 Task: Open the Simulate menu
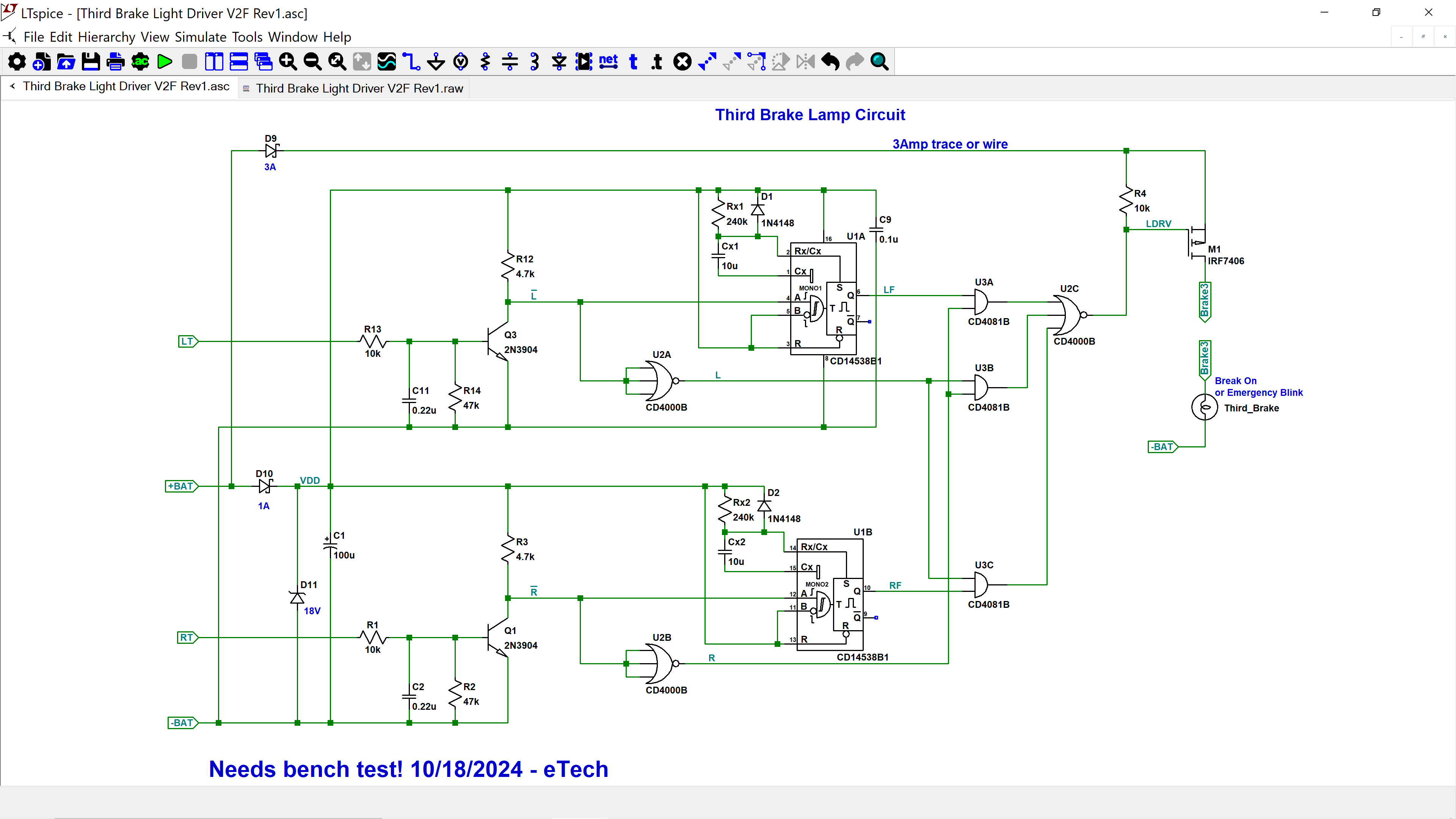(201, 37)
